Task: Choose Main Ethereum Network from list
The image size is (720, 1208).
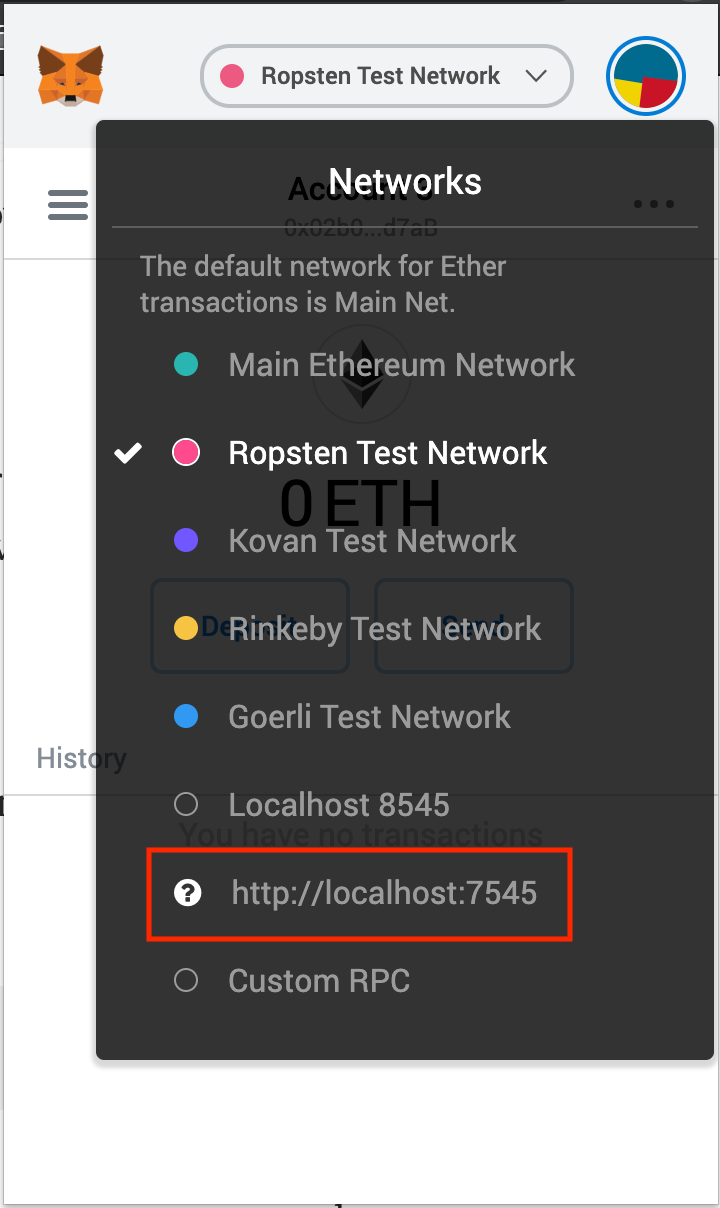Action: click(x=402, y=365)
